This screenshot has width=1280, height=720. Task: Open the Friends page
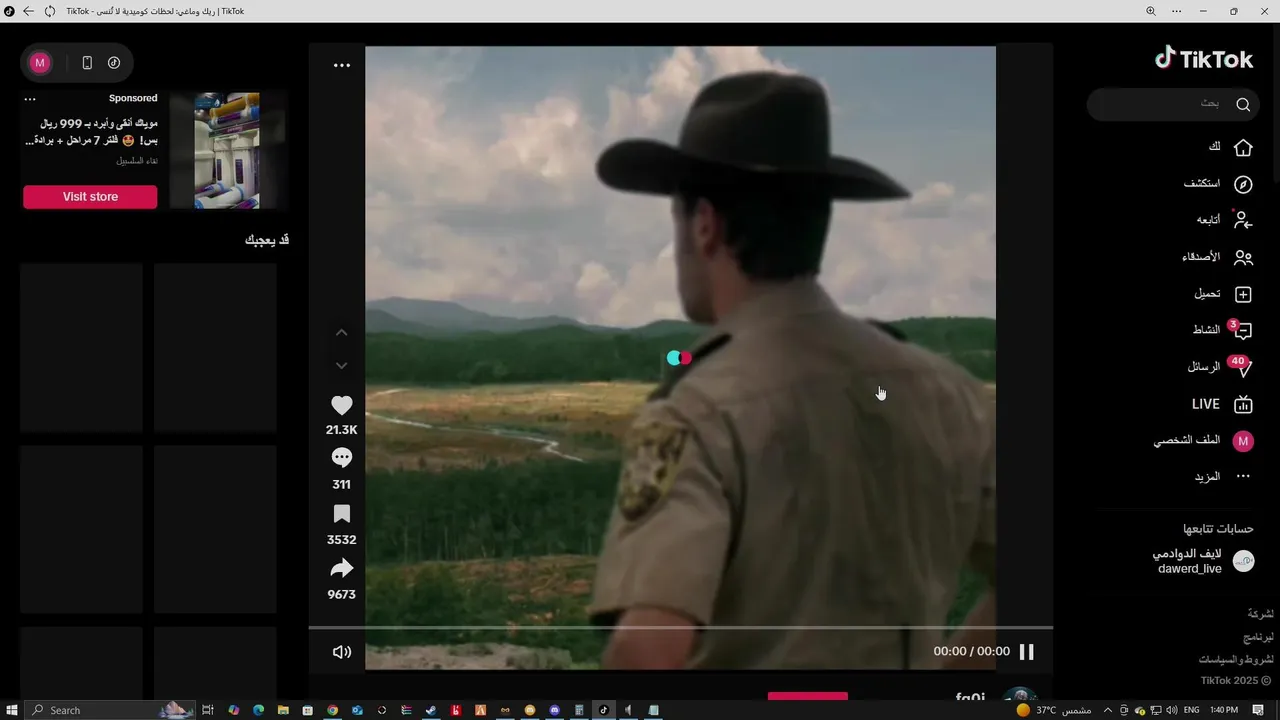point(1217,257)
